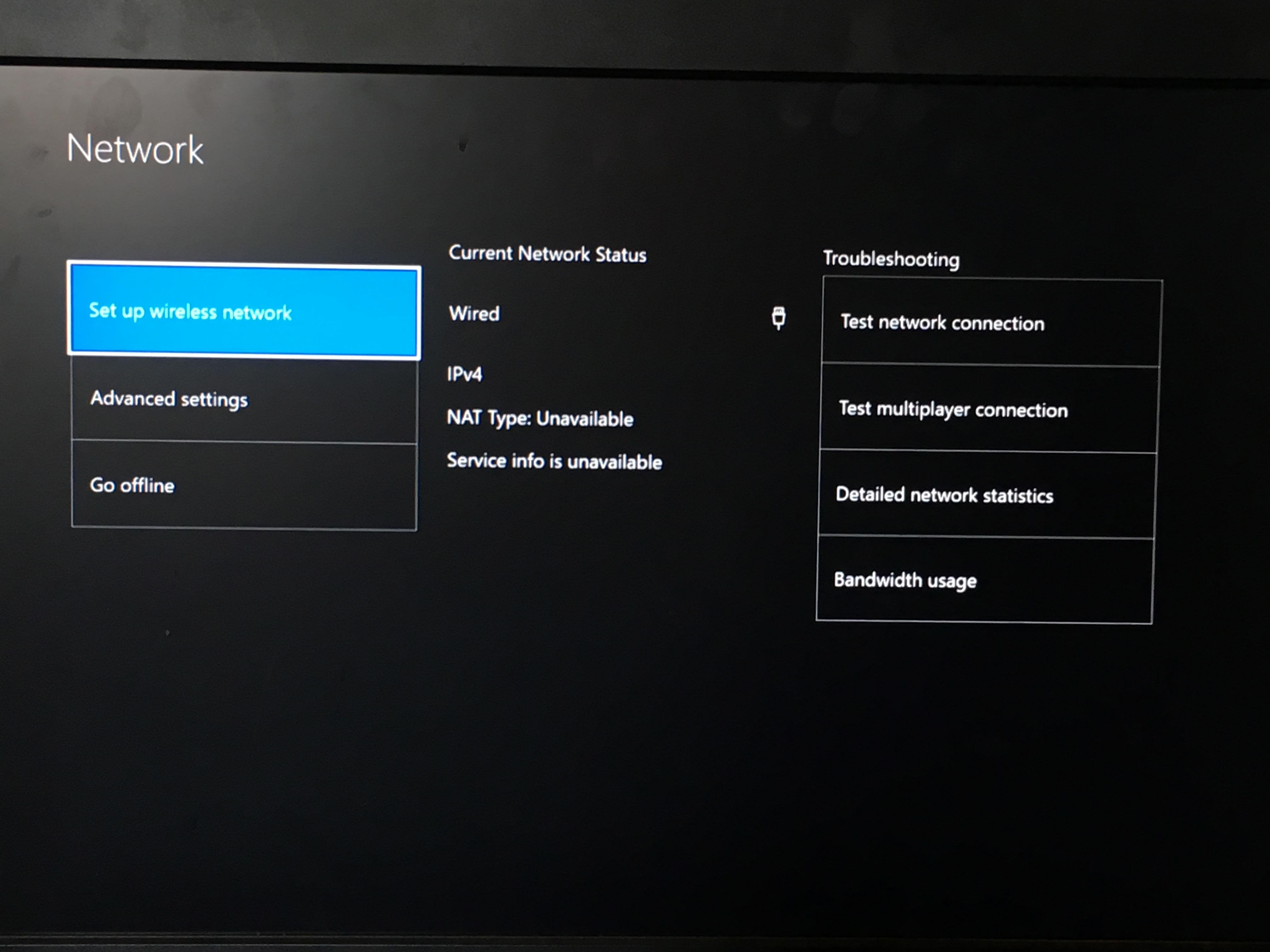Click the wired ethernet plug icon
Image resolution: width=1270 pixels, height=952 pixels.
coord(779,317)
